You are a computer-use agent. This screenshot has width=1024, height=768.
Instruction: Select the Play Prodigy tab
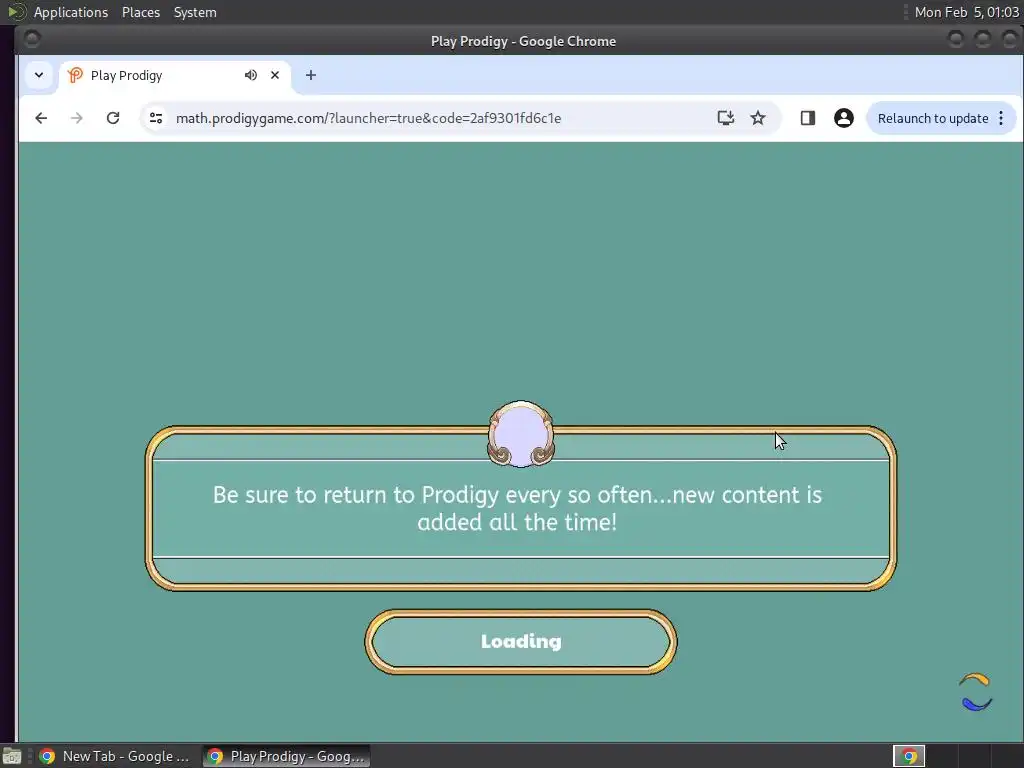pyautogui.click(x=175, y=75)
